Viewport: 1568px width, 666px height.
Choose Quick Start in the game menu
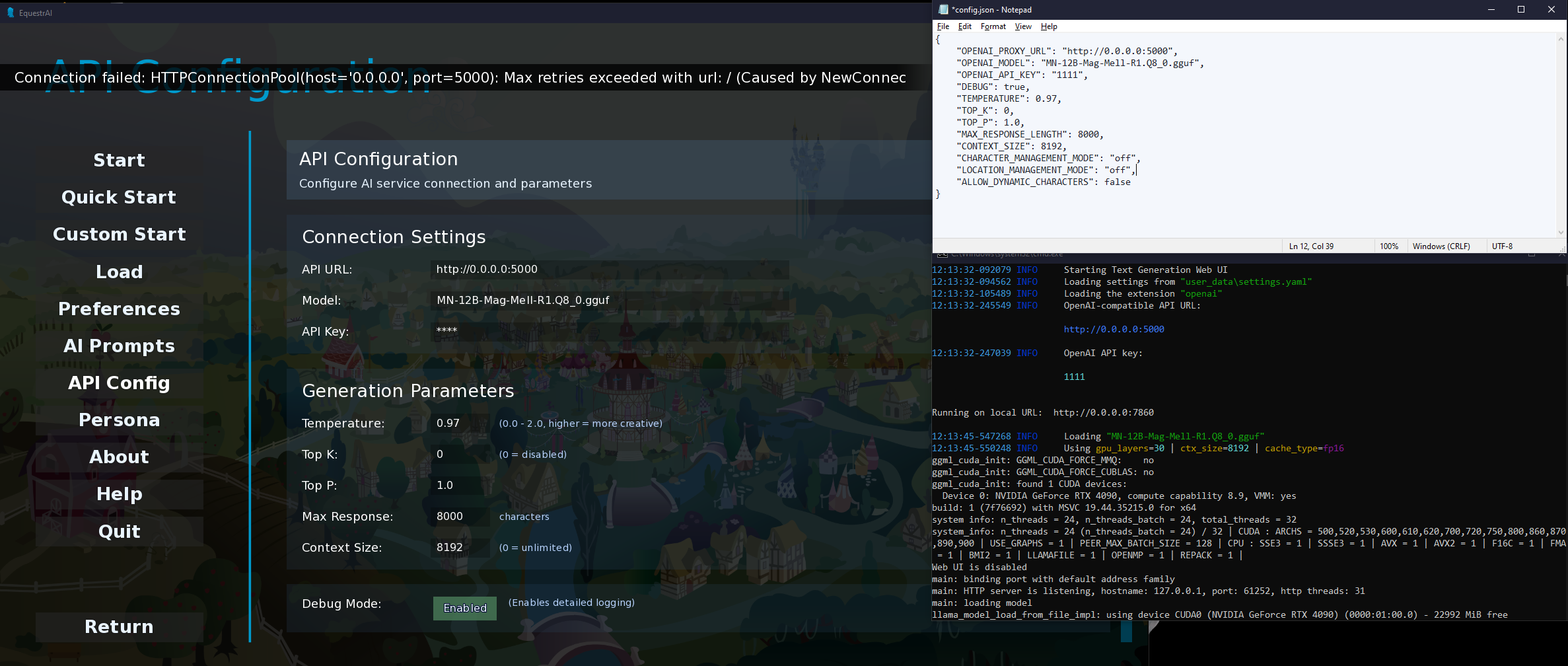[x=120, y=198]
